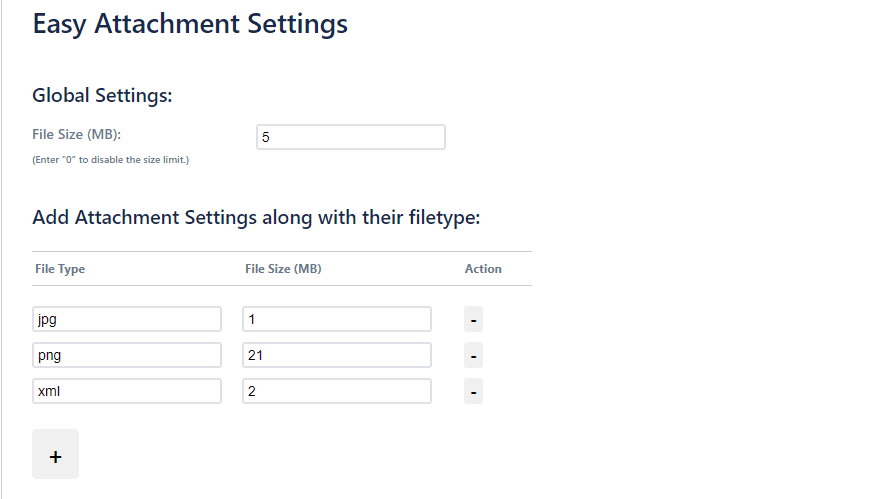Screen dimensions: 889x499
Task: Focus the png file type field
Action: pos(126,355)
